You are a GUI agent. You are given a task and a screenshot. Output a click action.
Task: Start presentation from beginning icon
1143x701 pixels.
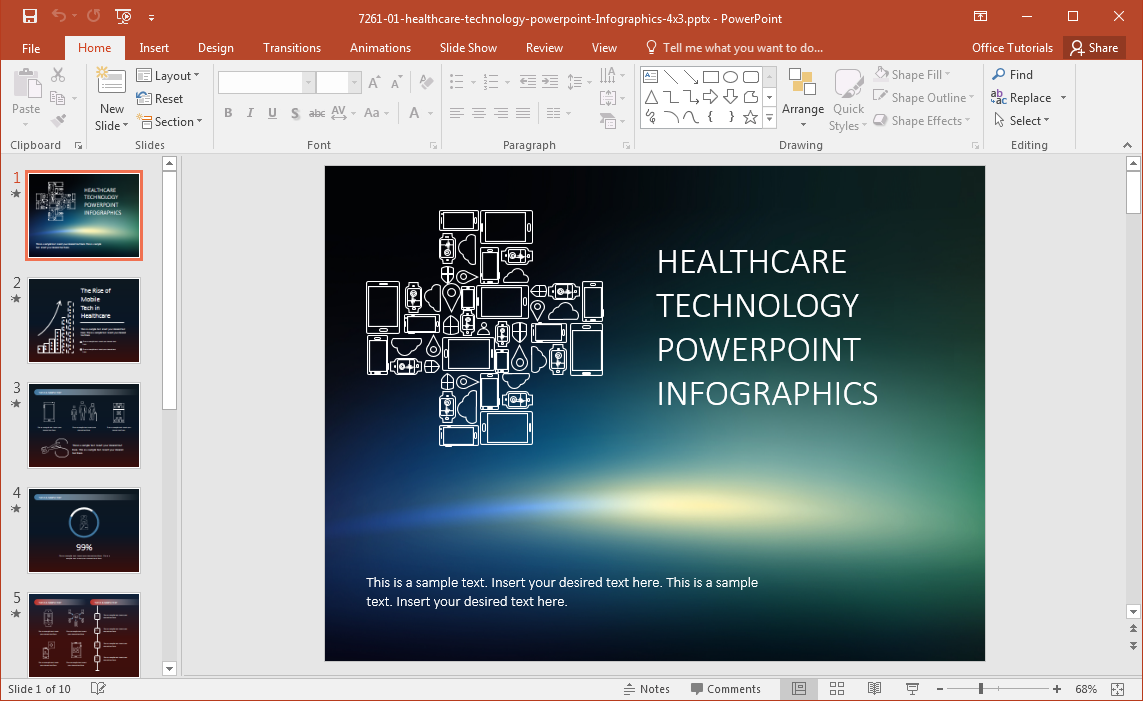[123, 16]
